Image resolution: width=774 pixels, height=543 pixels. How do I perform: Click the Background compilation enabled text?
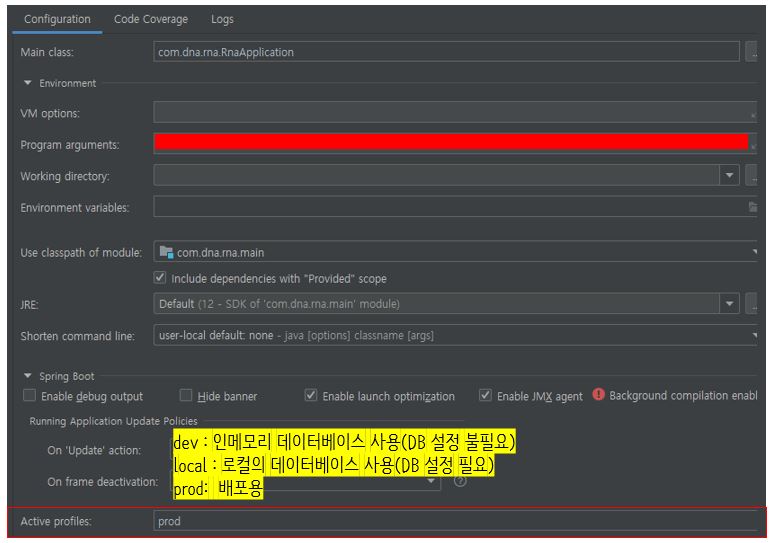coord(683,396)
